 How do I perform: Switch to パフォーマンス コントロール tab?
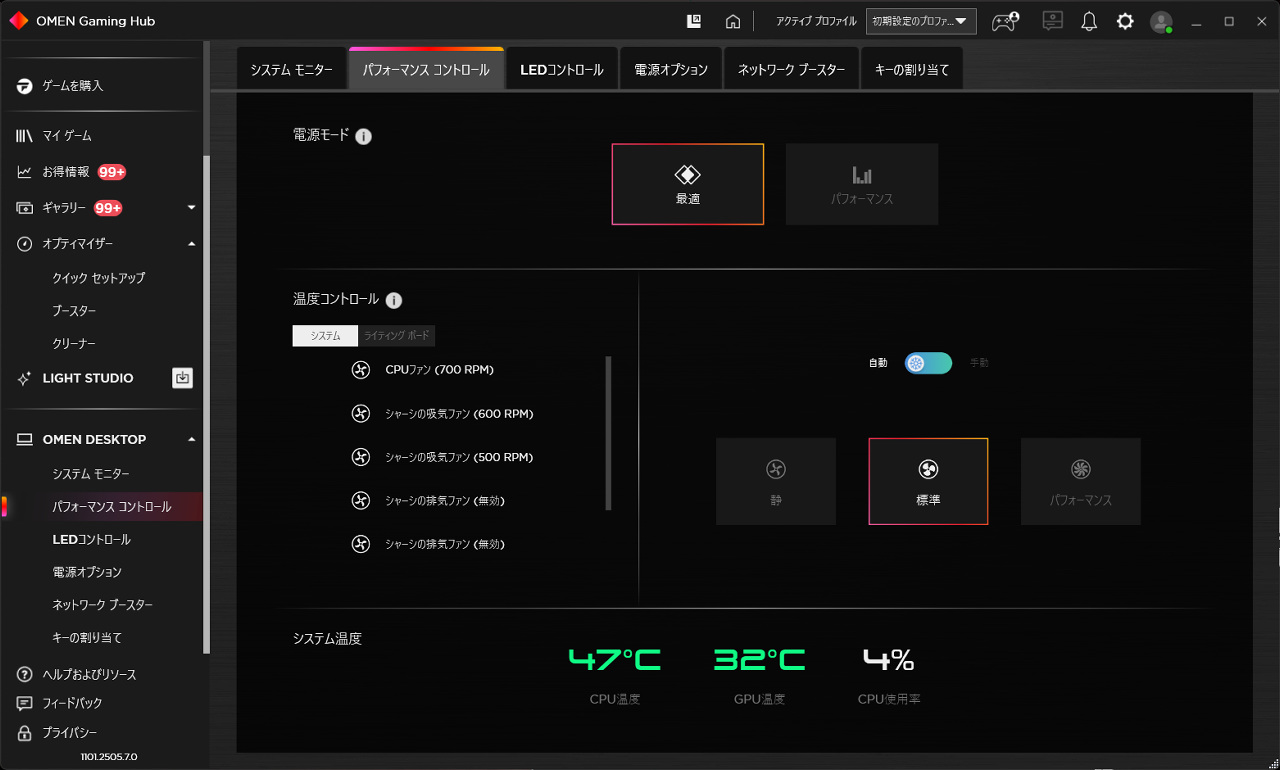point(427,69)
